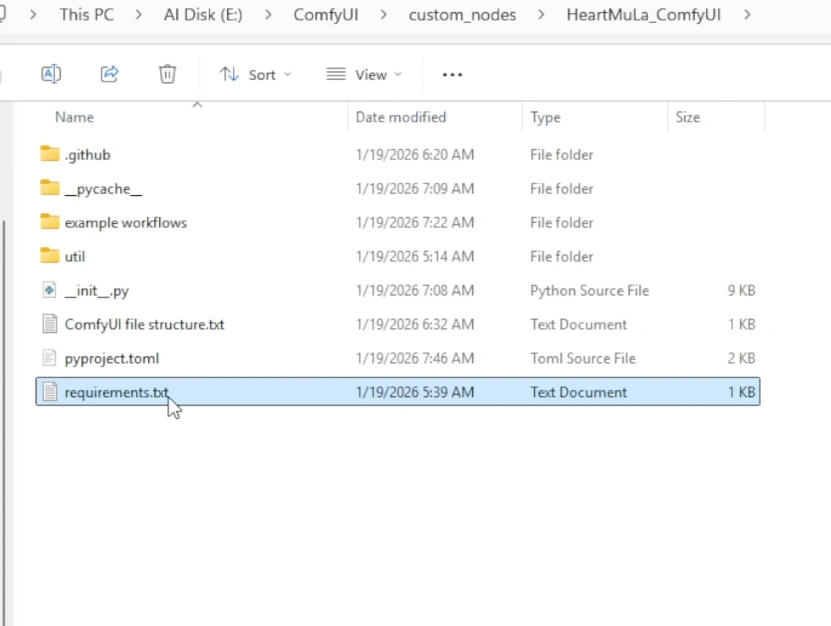Open the See more ellipsis menu
The image size is (831, 626).
point(451,73)
